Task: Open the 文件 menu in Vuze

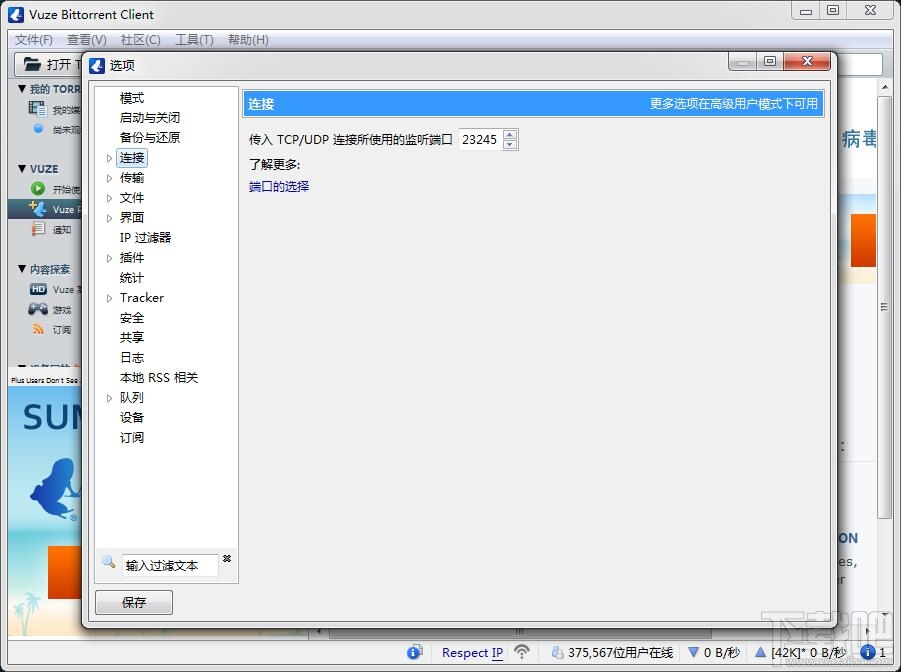Action: 33,40
